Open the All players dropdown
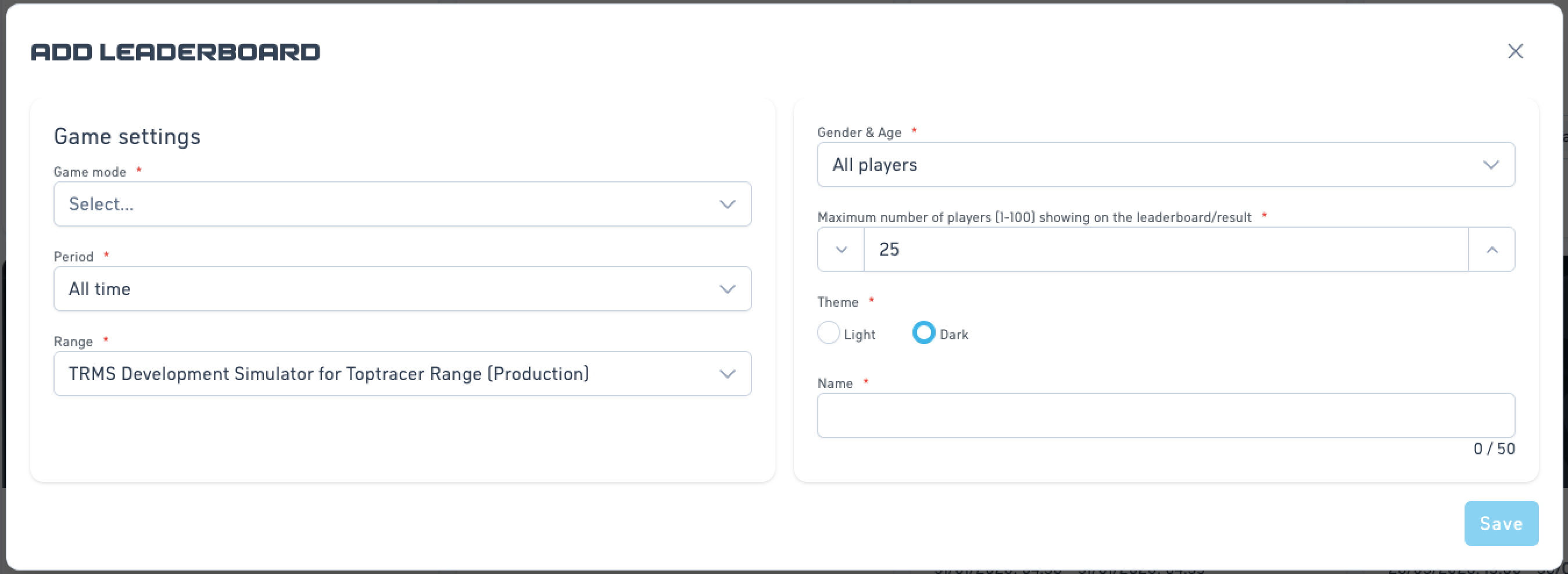Viewport: 1568px width, 574px height. point(1166,165)
